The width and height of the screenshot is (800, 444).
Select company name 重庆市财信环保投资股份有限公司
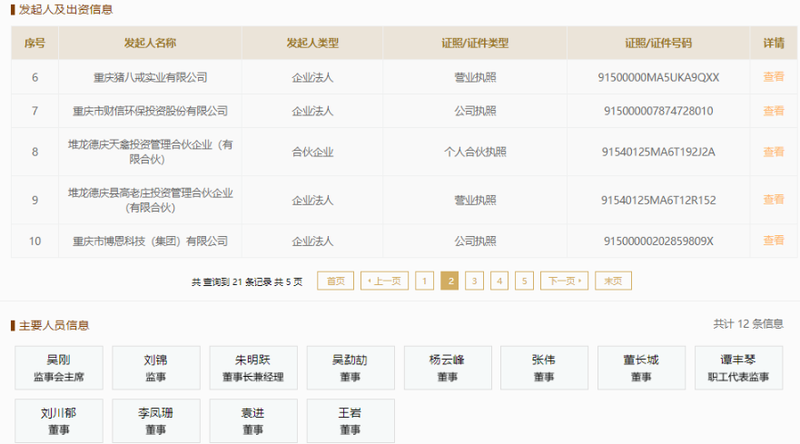click(x=150, y=111)
